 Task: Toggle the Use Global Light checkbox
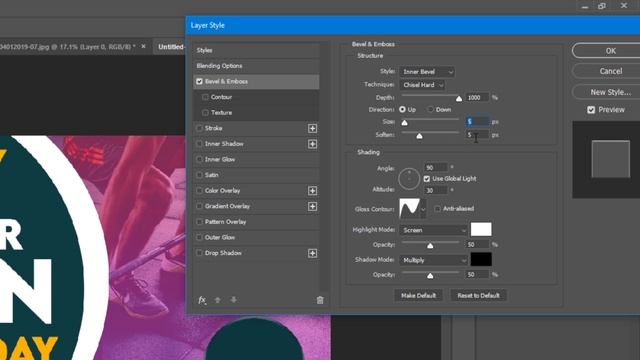427,179
